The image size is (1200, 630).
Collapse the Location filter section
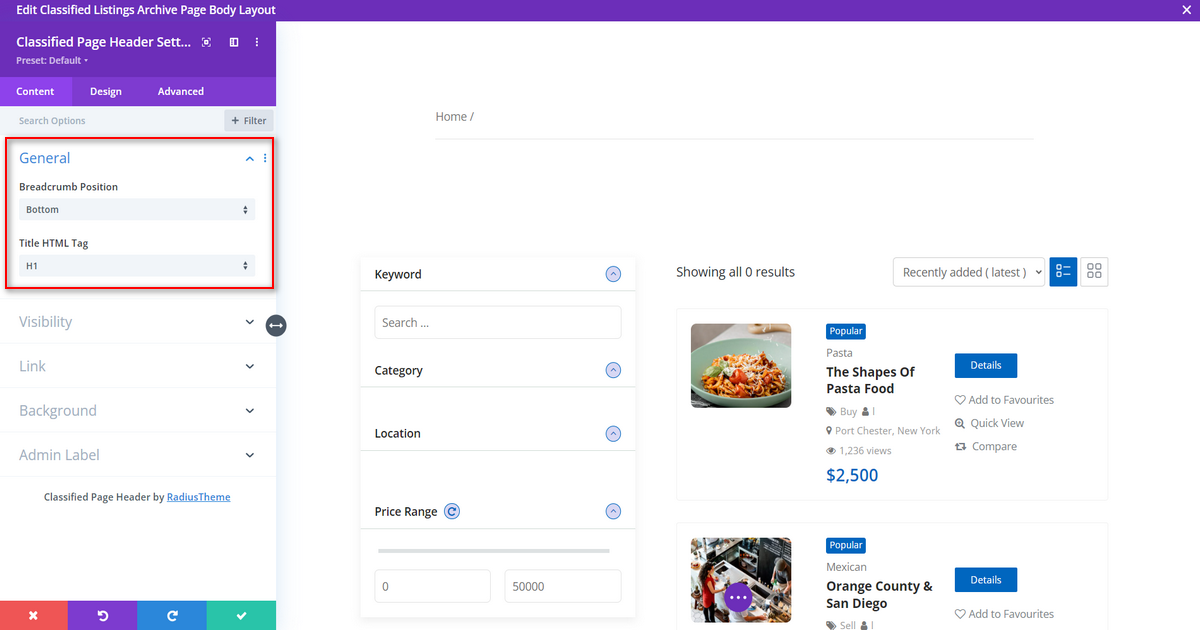coord(613,433)
